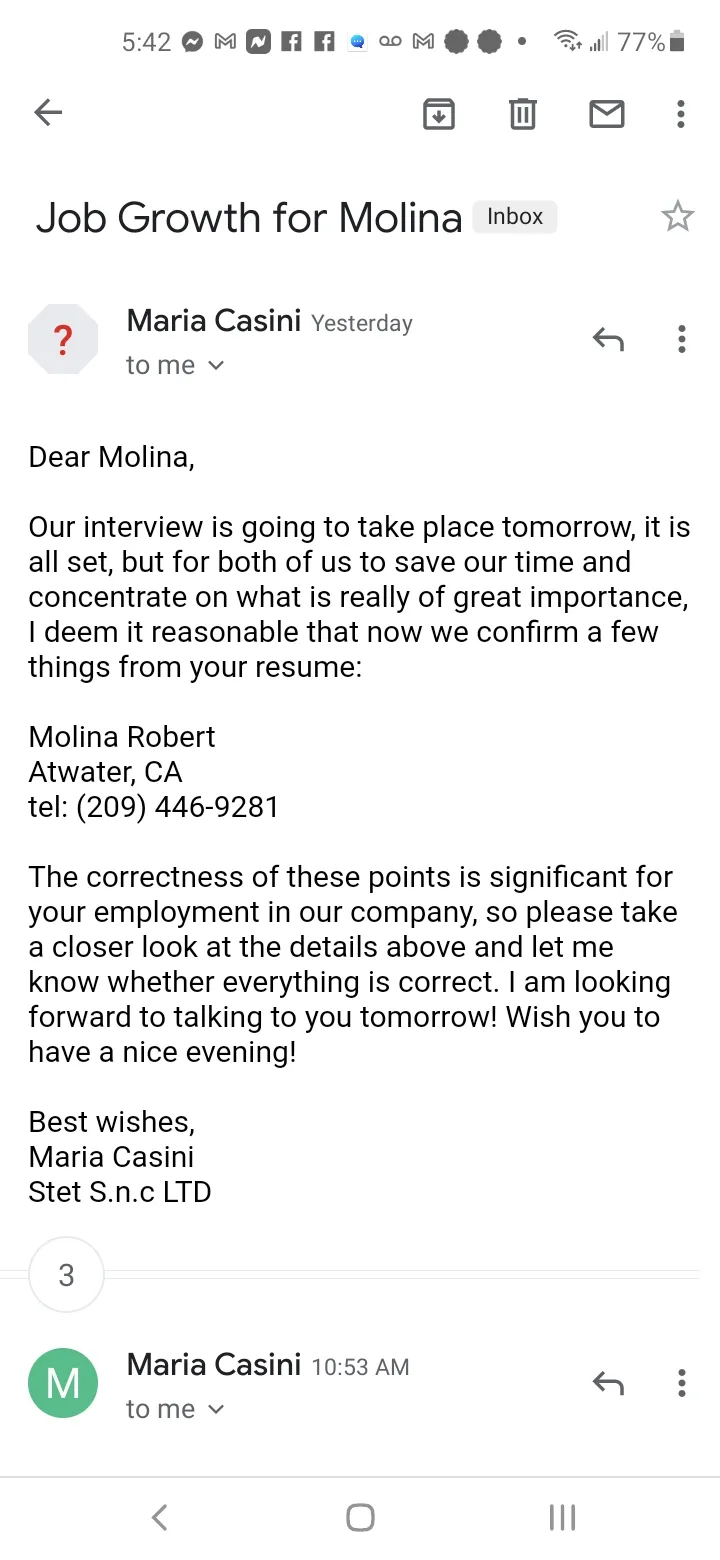Open more options for first message
The width and height of the screenshot is (720, 1560).
point(681,340)
